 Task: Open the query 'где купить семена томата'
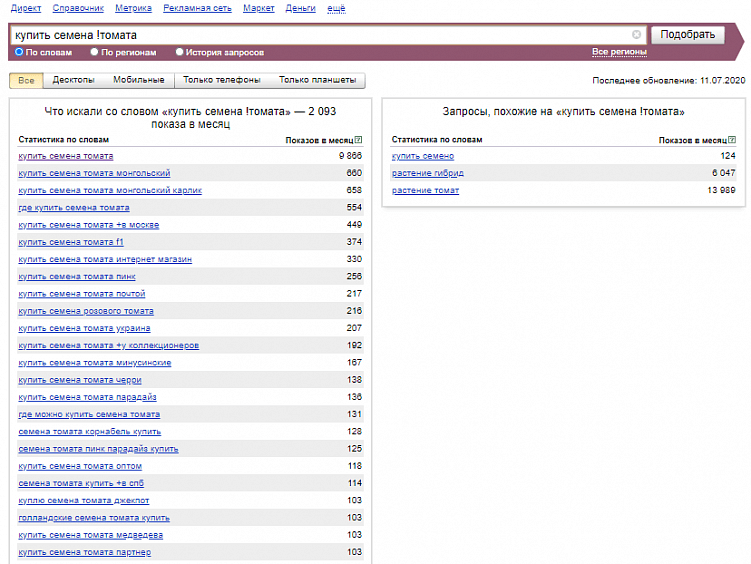click(74, 208)
